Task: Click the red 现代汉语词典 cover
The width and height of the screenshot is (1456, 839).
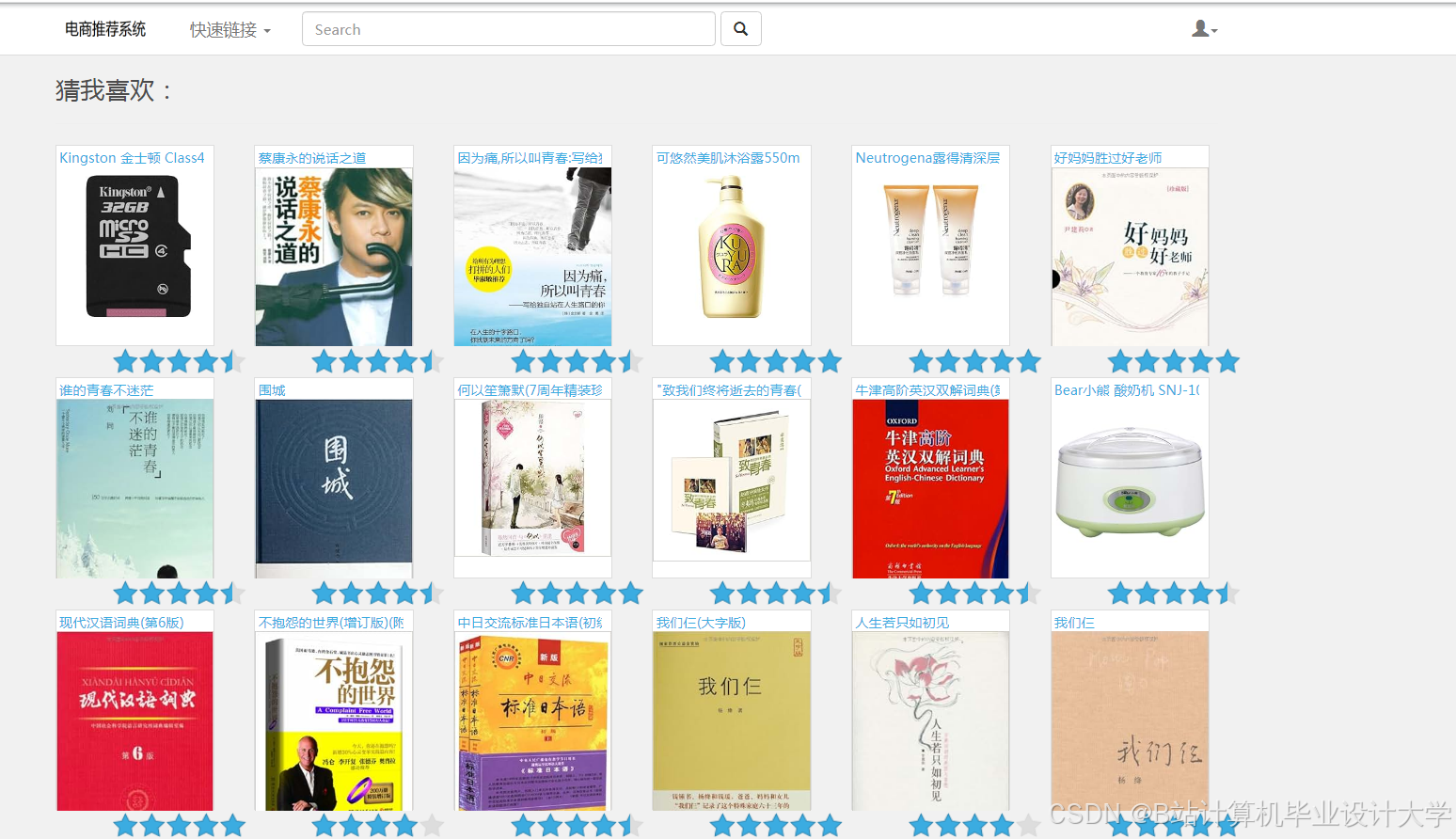Action: coord(135,720)
